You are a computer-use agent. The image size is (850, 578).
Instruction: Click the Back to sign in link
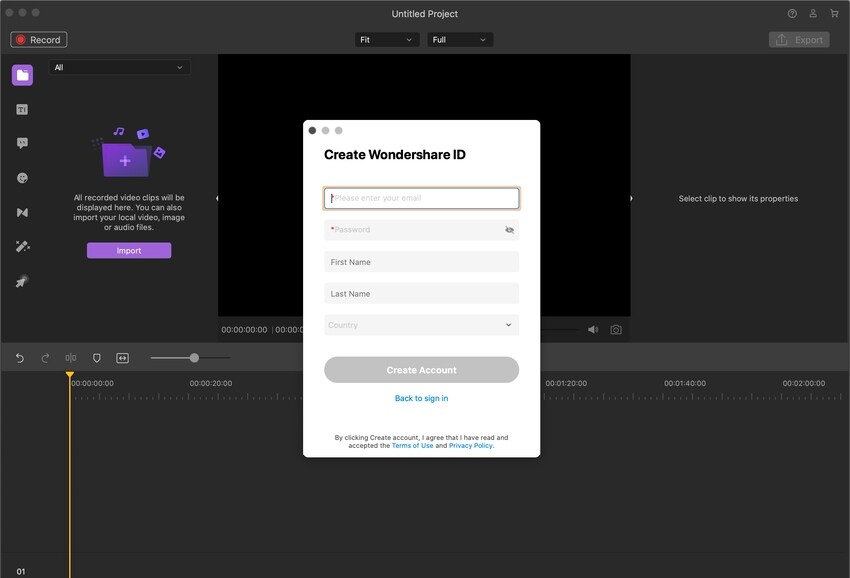tap(421, 398)
